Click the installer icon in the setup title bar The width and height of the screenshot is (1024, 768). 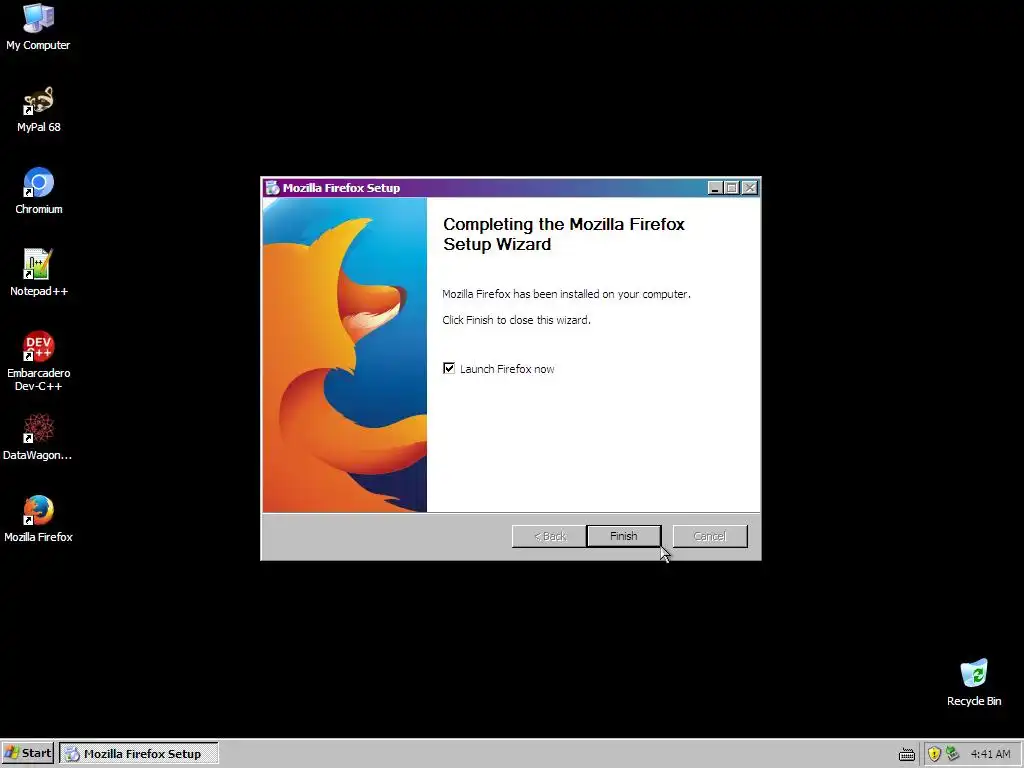pos(272,188)
